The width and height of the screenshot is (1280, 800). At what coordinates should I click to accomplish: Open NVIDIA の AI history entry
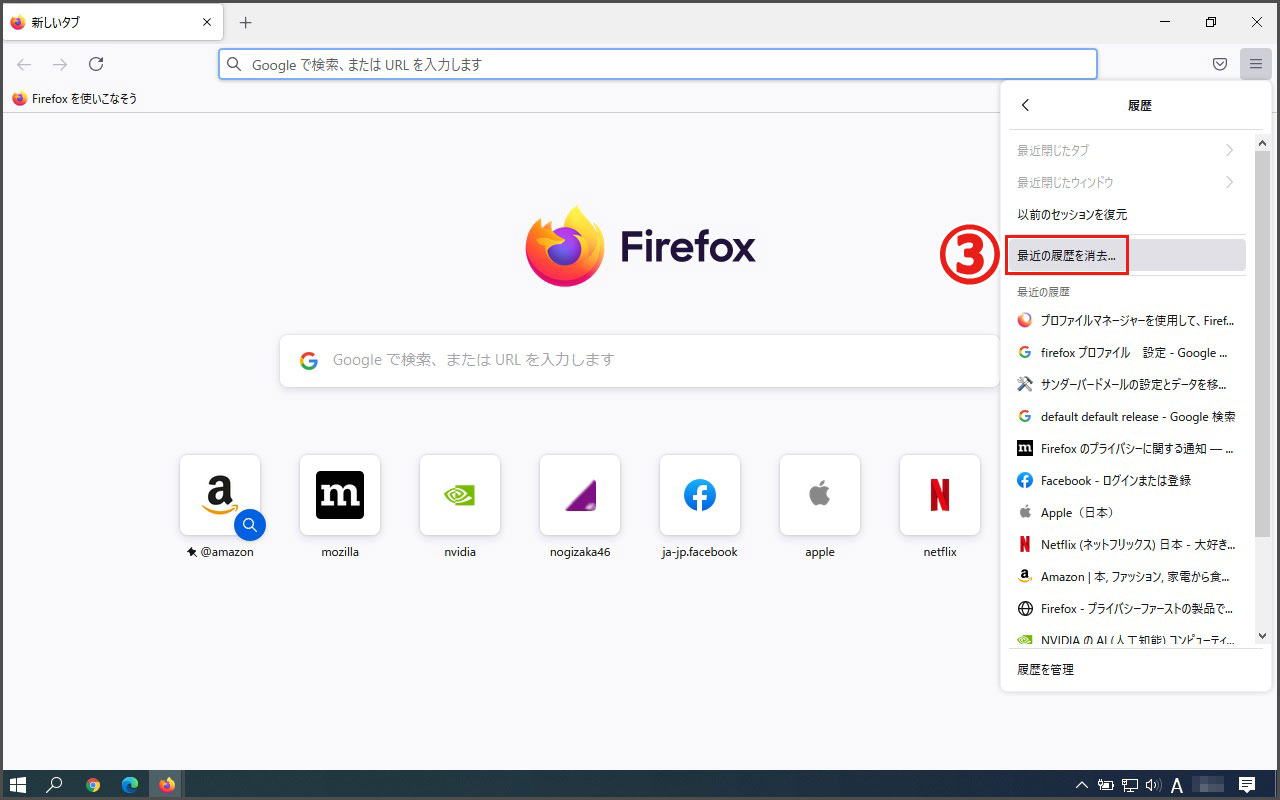pyautogui.click(x=1126, y=637)
